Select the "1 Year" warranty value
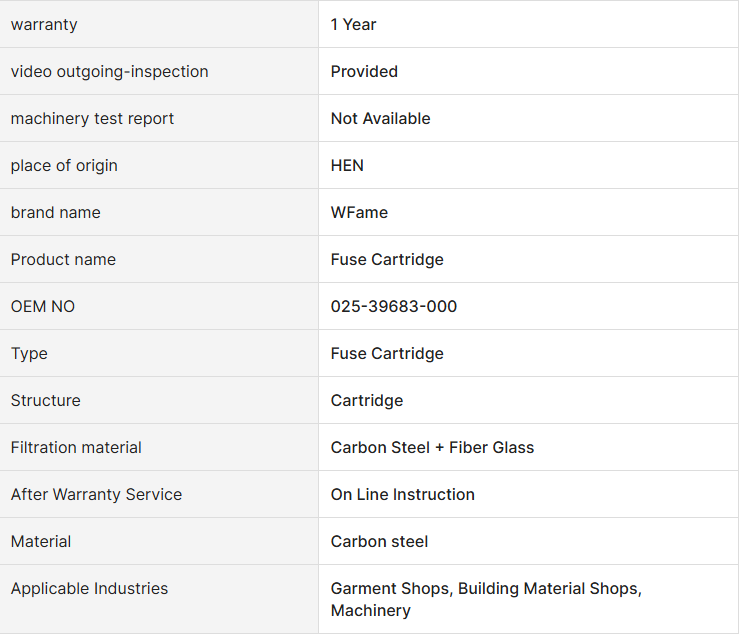 [353, 25]
